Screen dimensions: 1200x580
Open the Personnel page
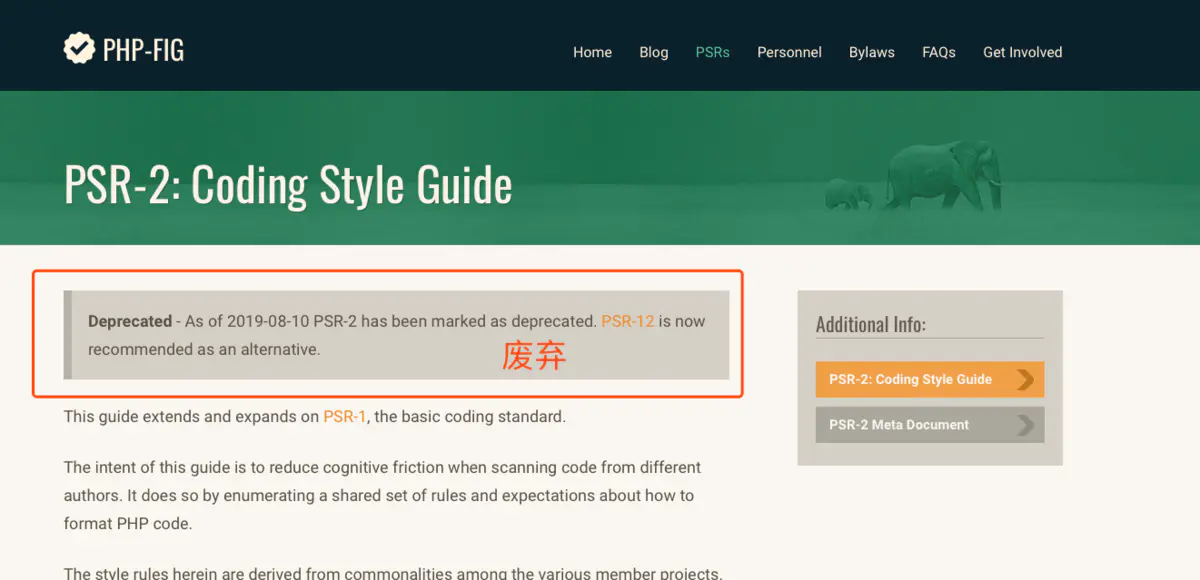click(x=789, y=52)
